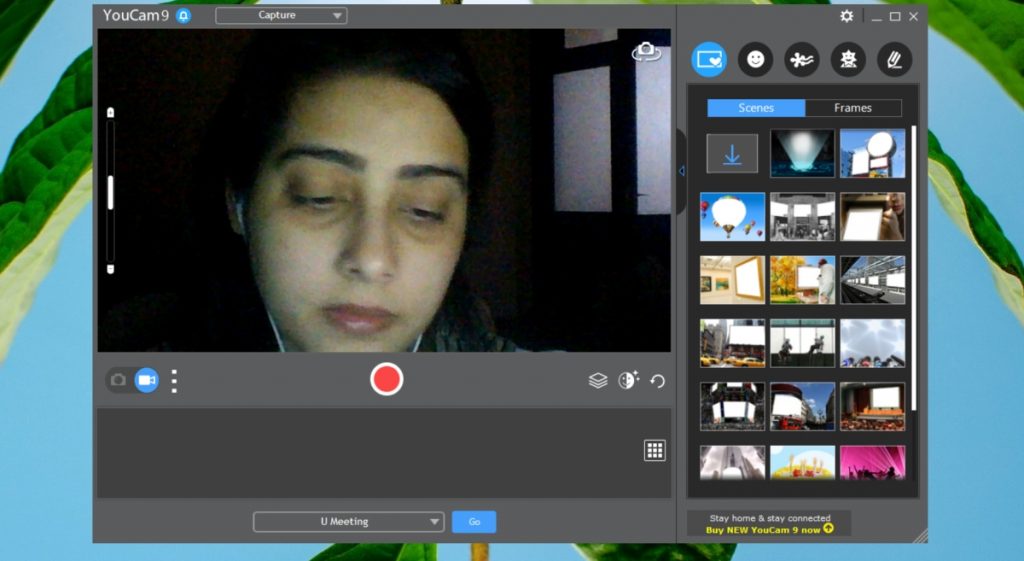This screenshot has width=1024, height=561.
Task: Apply the dark stadium screen scene
Action: 732,406
